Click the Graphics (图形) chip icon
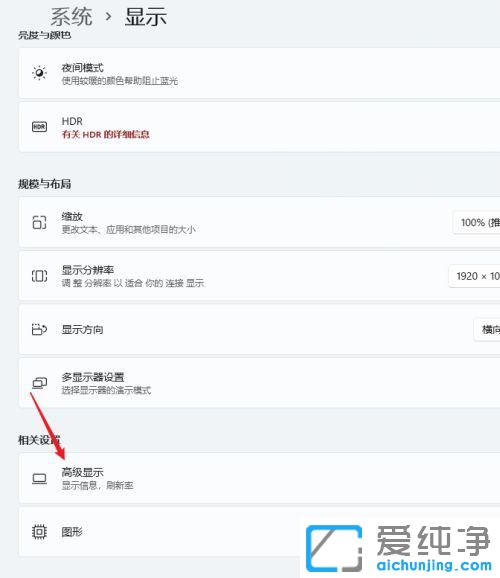500x578 pixels. [x=39, y=532]
